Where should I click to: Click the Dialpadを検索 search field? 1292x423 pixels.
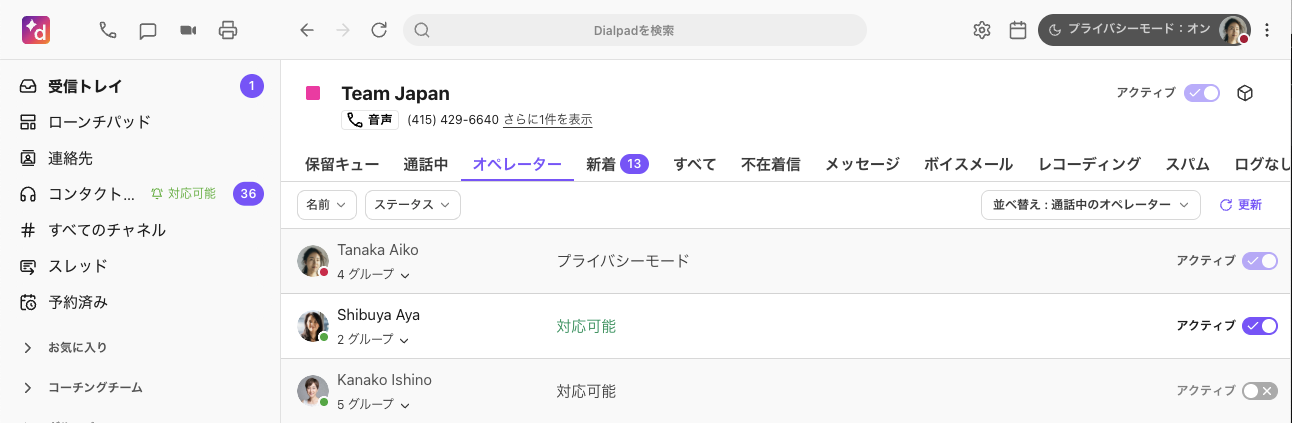634,30
